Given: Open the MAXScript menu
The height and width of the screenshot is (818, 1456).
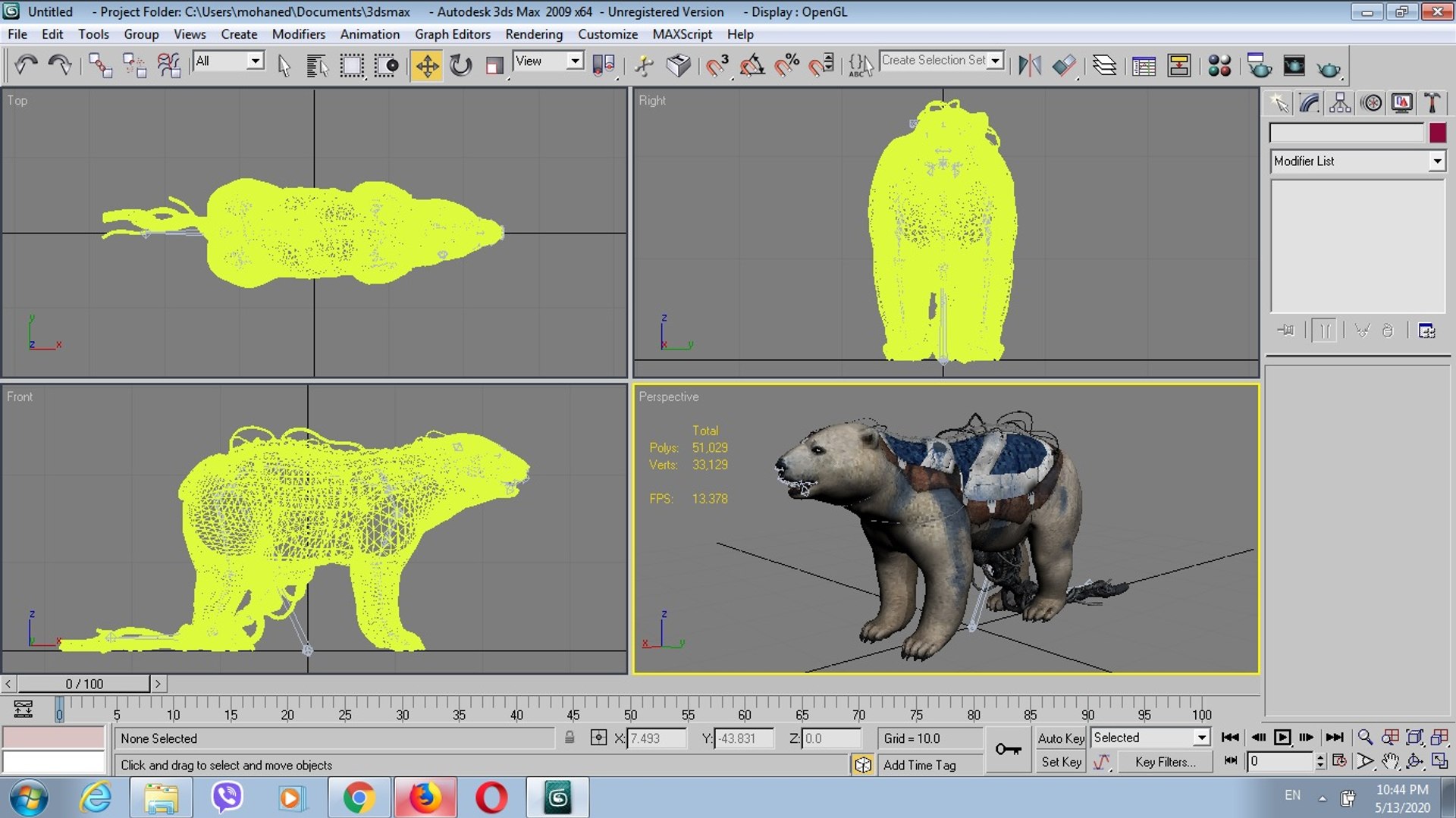Looking at the screenshot, I should pos(682,34).
